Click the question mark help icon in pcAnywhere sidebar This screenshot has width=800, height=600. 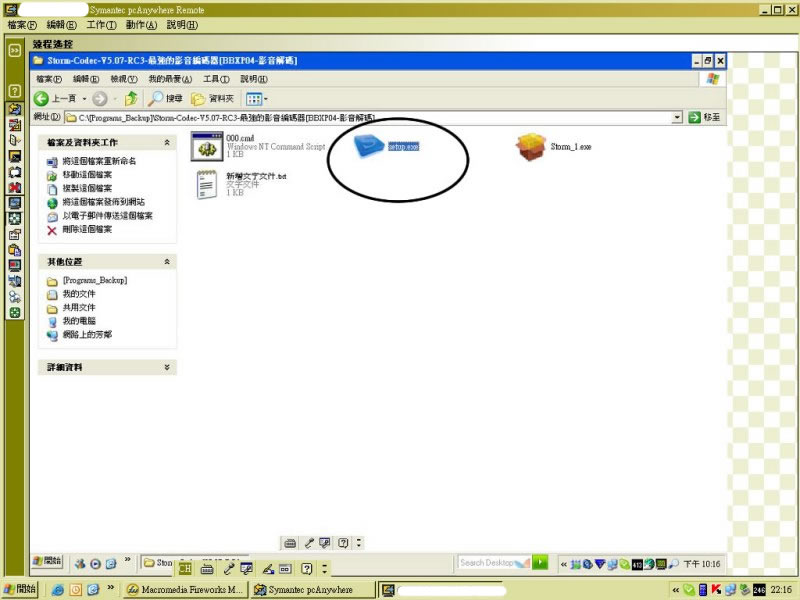pos(15,91)
